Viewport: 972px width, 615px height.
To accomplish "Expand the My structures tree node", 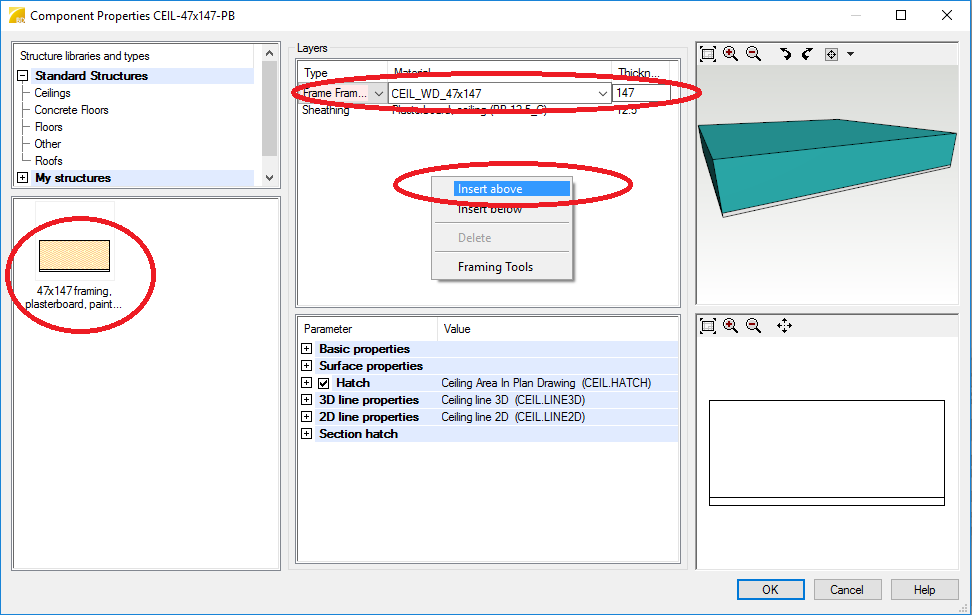I will click(22, 178).
